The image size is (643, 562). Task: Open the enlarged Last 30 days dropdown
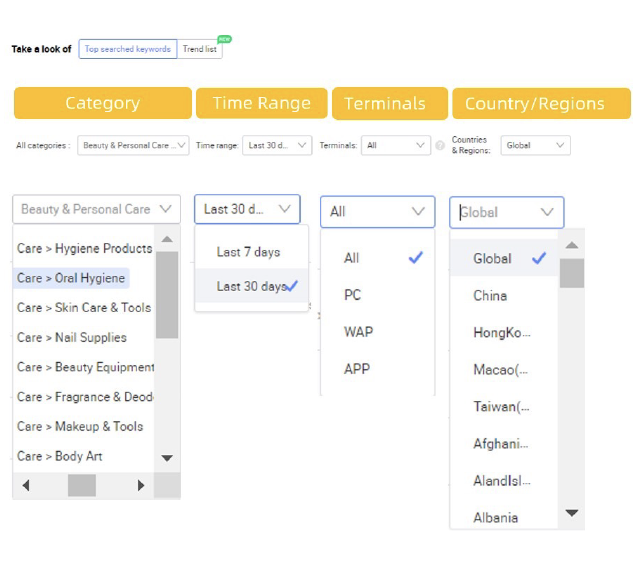pyautogui.click(x=247, y=209)
